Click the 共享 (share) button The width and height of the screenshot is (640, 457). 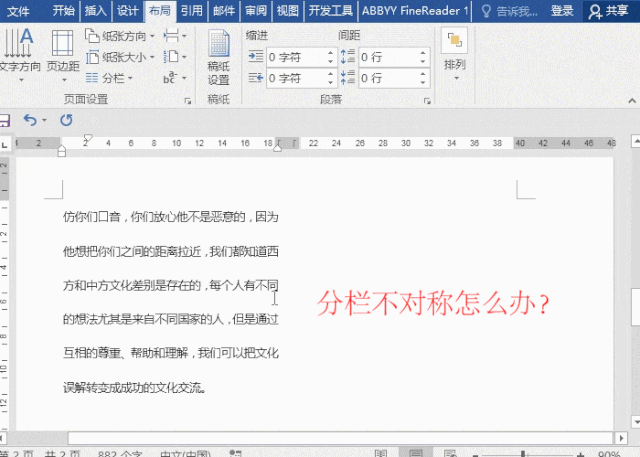(608, 11)
